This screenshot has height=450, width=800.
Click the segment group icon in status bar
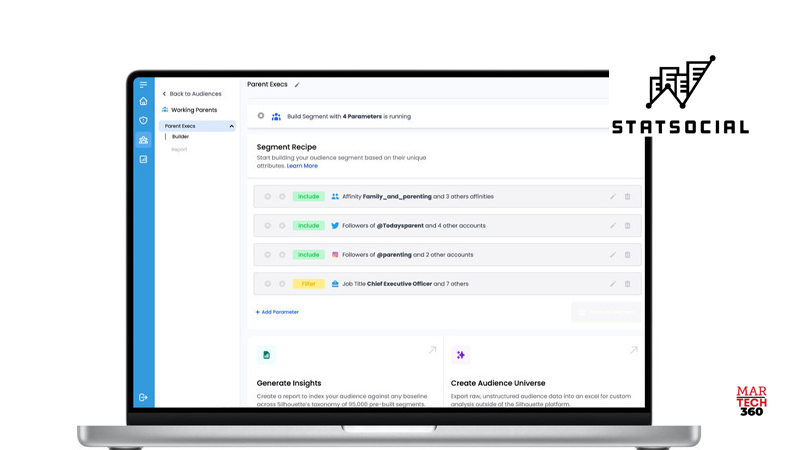(x=276, y=116)
